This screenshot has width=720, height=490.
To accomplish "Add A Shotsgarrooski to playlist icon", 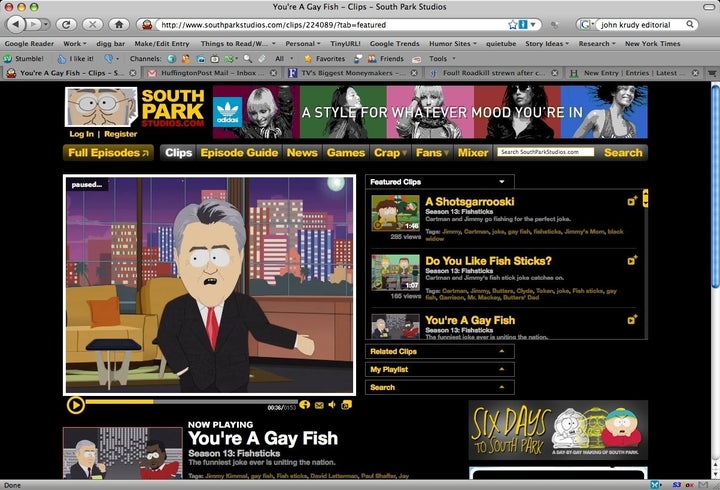I will tap(632, 201).
